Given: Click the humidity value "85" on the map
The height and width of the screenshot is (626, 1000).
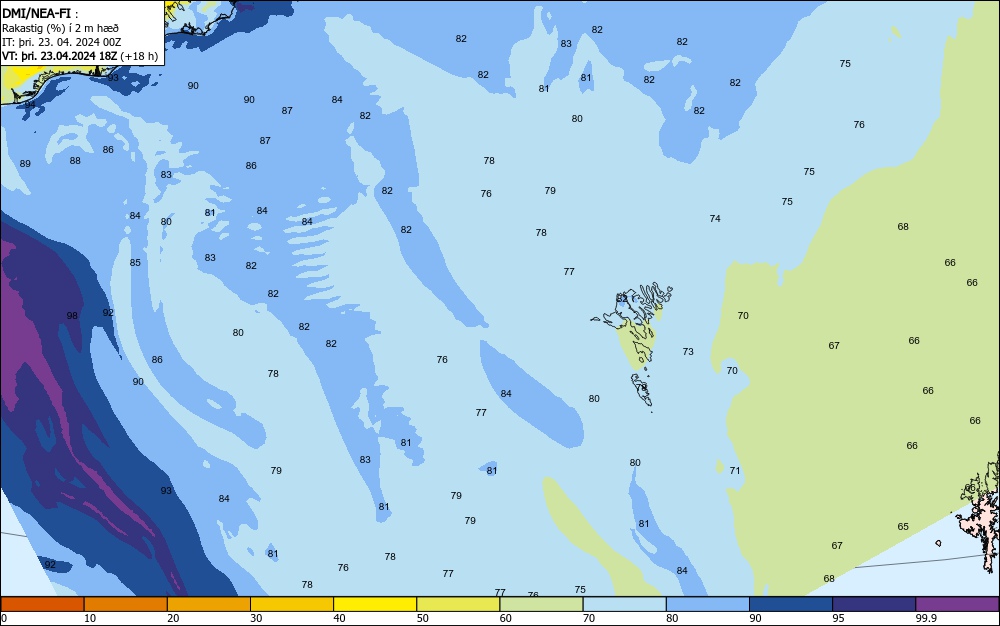Looking at the screenshot, I should tap(135, 263).
